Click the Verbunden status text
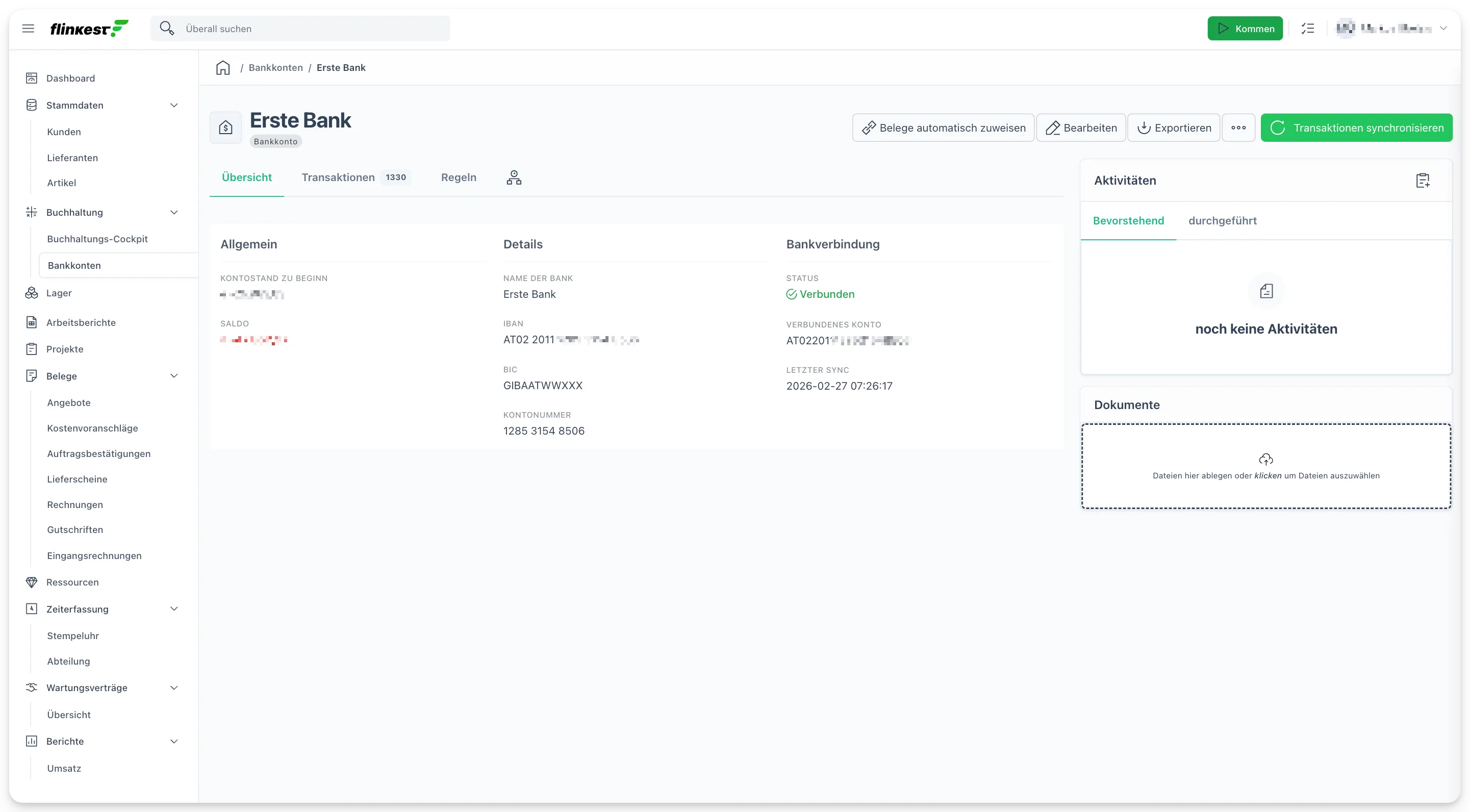Image resolution: width=1470 pixels, height=812 pixels. (827, 294)
